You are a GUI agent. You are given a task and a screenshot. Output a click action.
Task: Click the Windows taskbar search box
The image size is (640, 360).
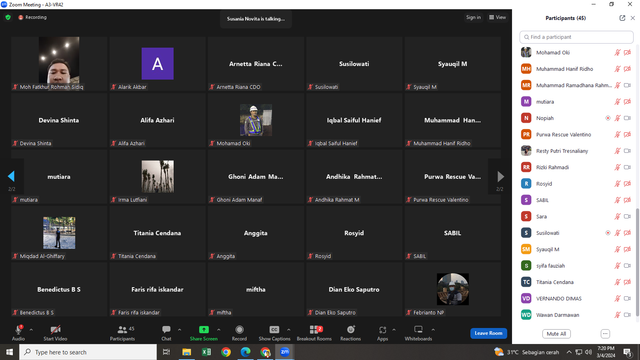pos(88,352)
